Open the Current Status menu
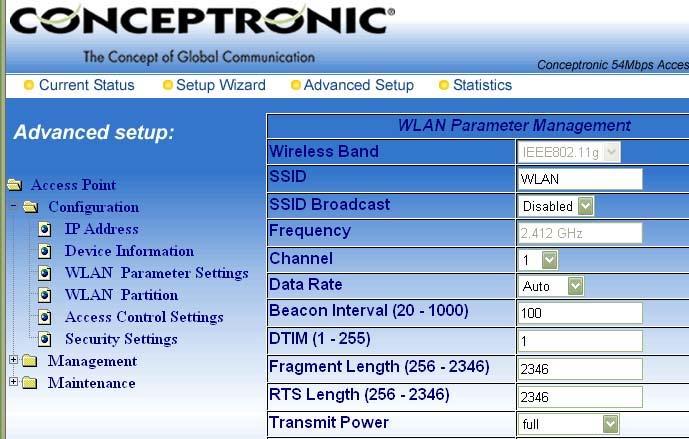Image resolution: width=689 pixels, height=439 pixels. pos(87,85)
